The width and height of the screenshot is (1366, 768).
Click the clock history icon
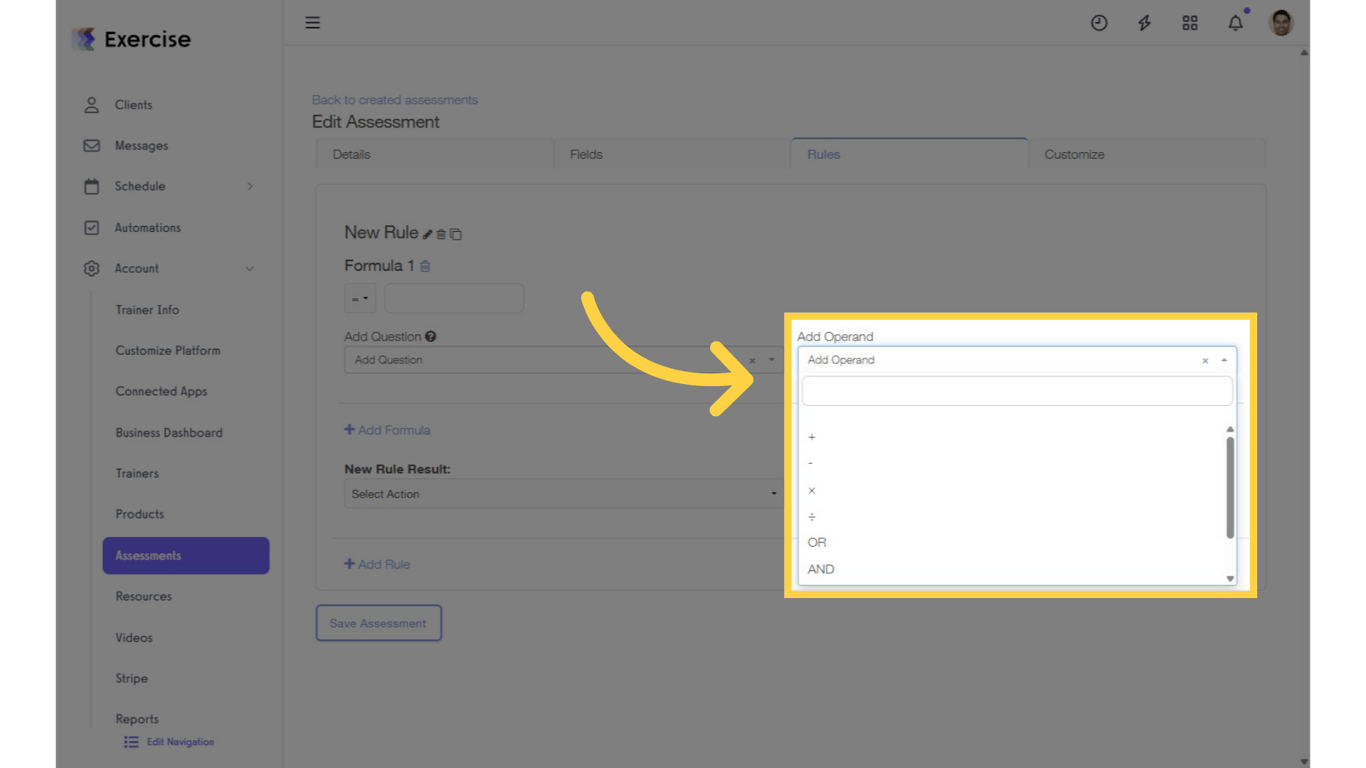[x=1099, y=22]
